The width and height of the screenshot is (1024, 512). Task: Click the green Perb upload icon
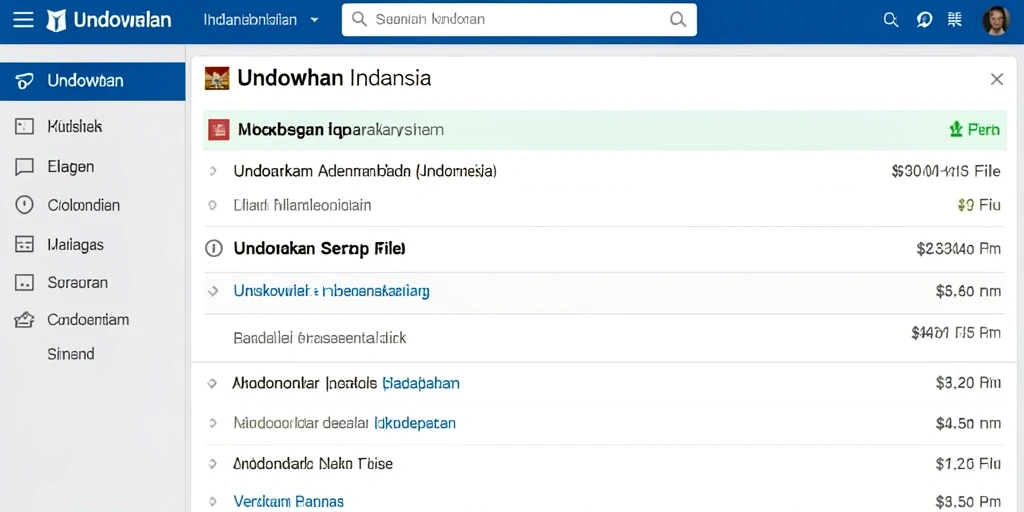956,129
